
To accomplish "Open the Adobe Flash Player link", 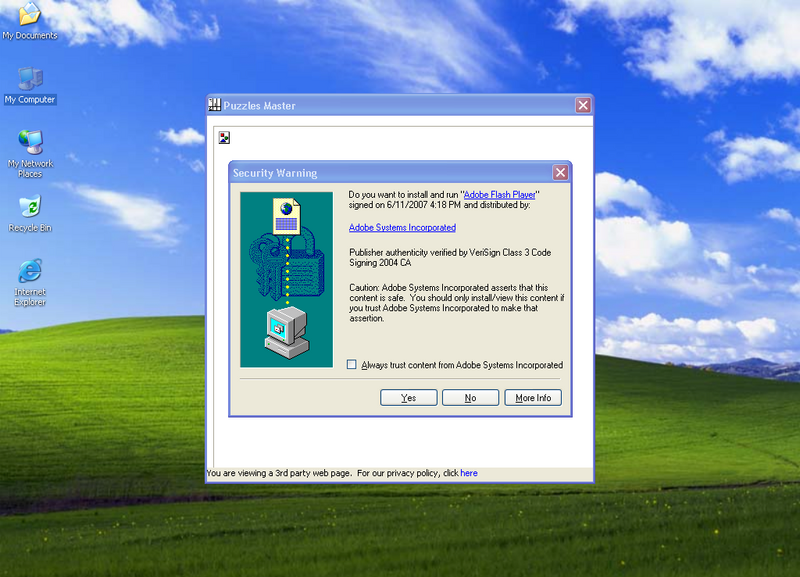I will [499, 195].
